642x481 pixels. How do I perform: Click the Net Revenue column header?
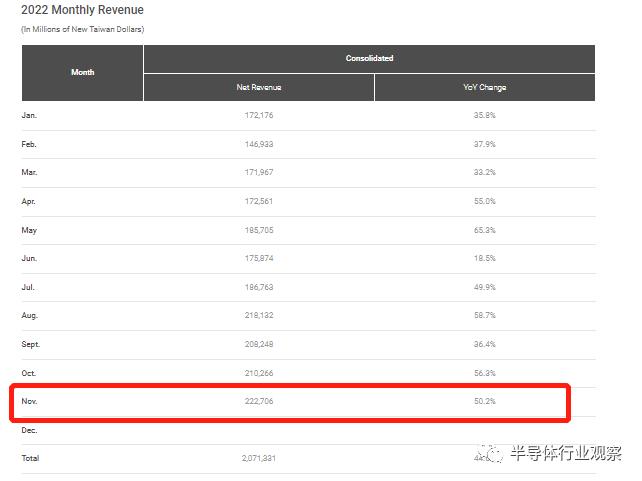coord(258,88)
